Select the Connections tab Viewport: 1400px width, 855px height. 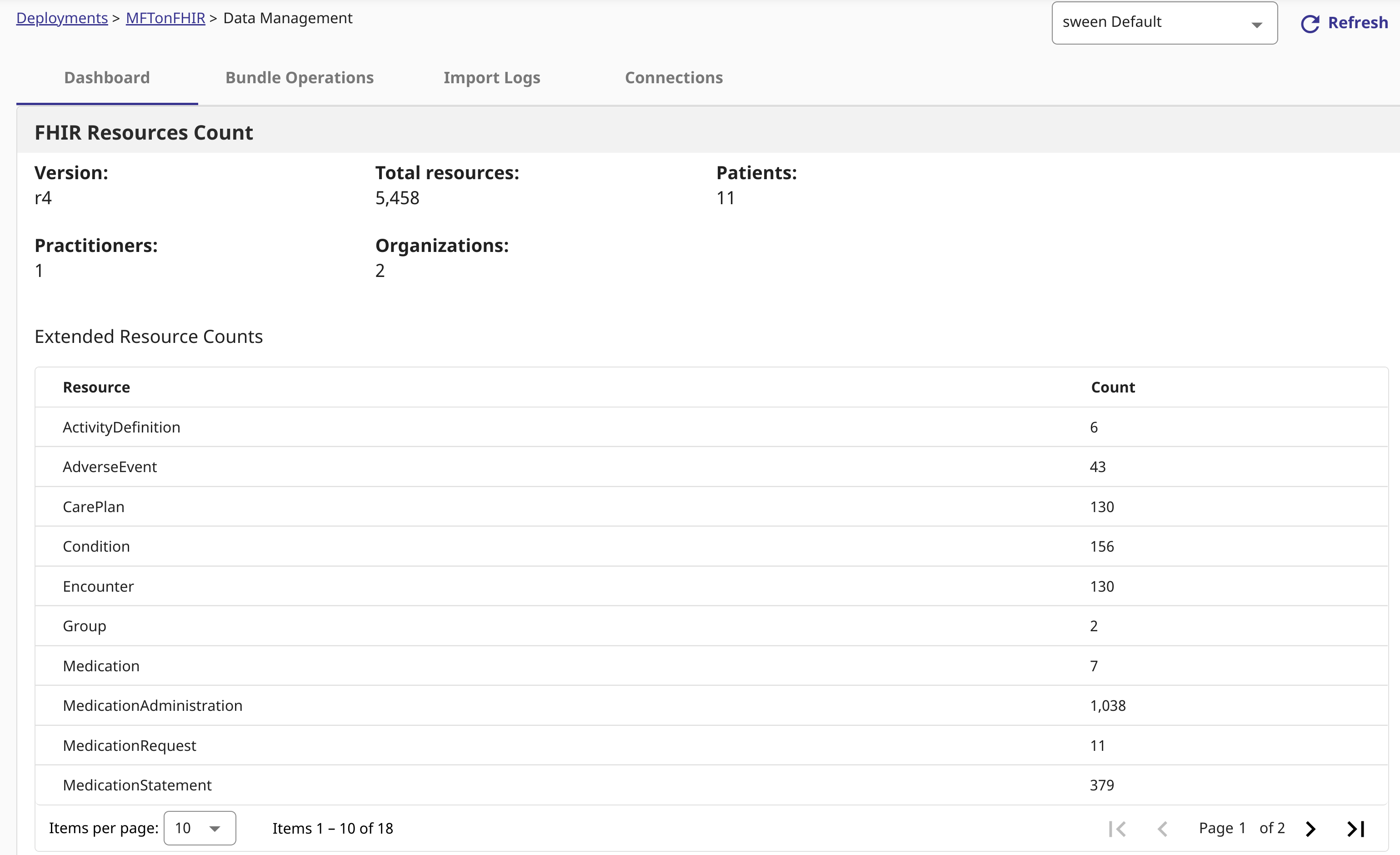click(674, 77)
